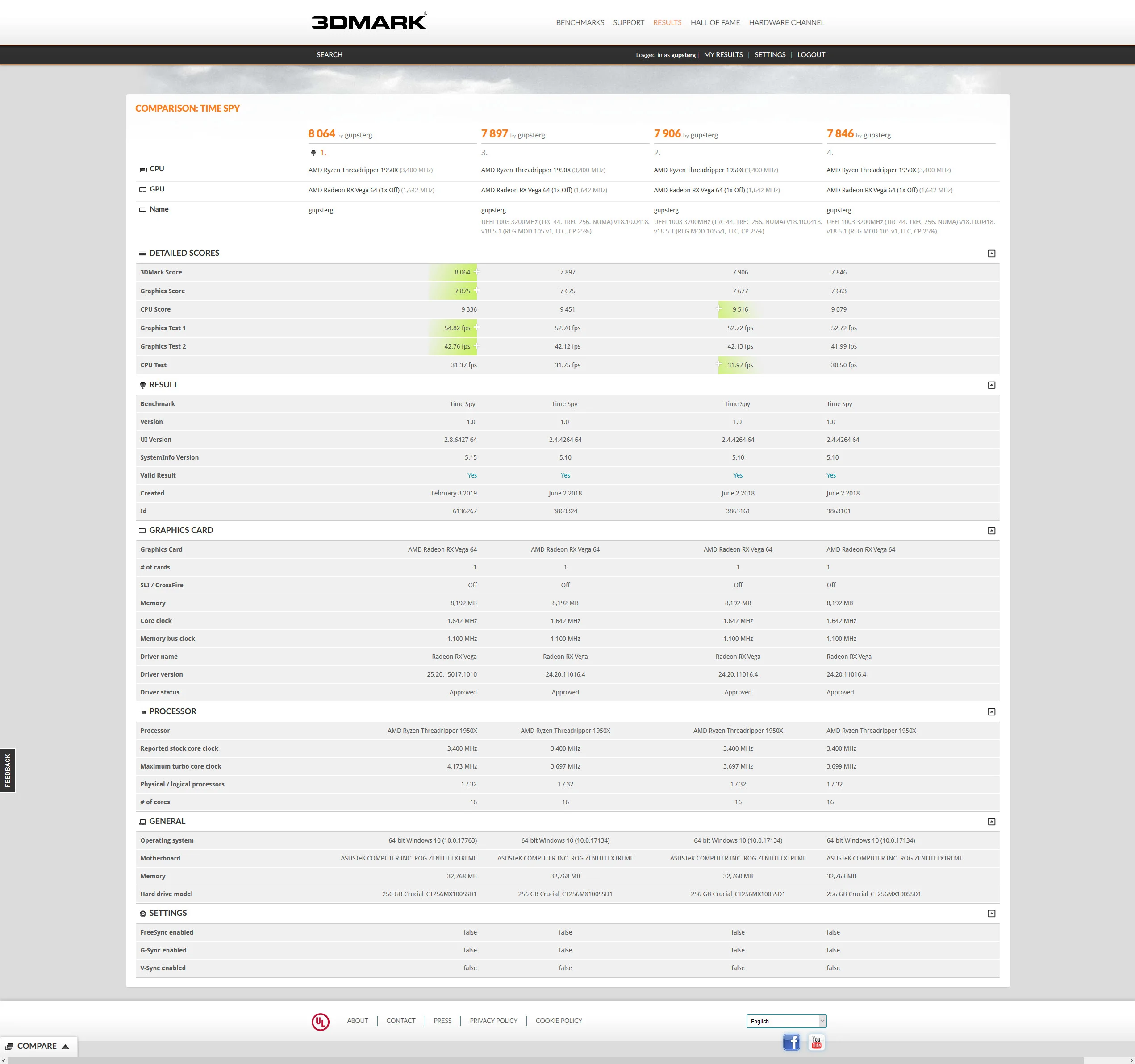Click the trophy icon next to rank 1
Screen dimensions: 1135x1064
tap(313, 152)
